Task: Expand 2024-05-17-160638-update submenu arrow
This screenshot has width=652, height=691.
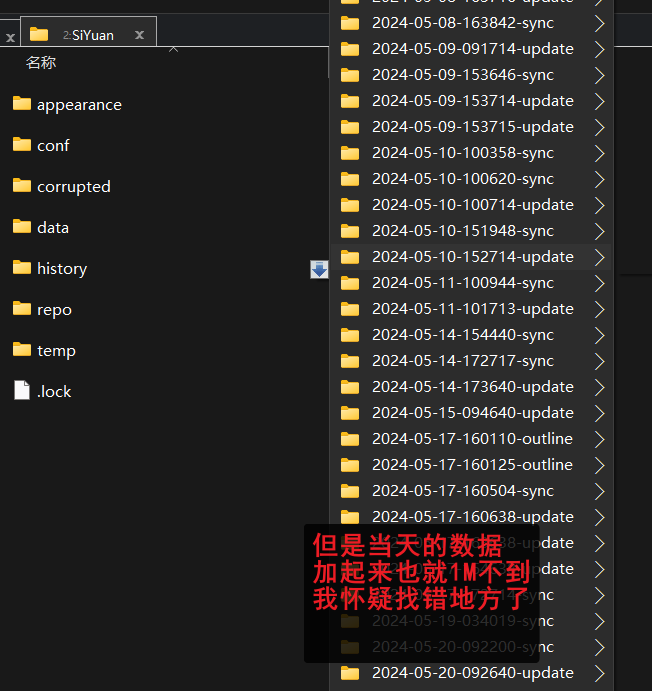Action: pyautogui.click(x=599, y=517)
